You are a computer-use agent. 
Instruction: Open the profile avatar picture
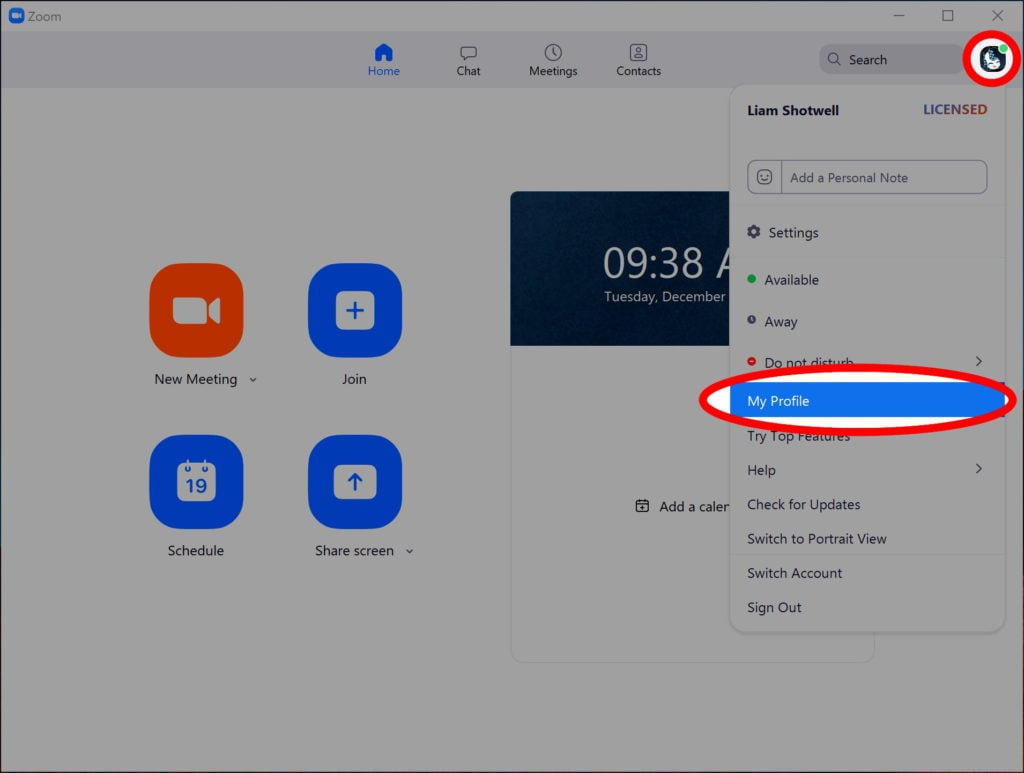point(992,59)
